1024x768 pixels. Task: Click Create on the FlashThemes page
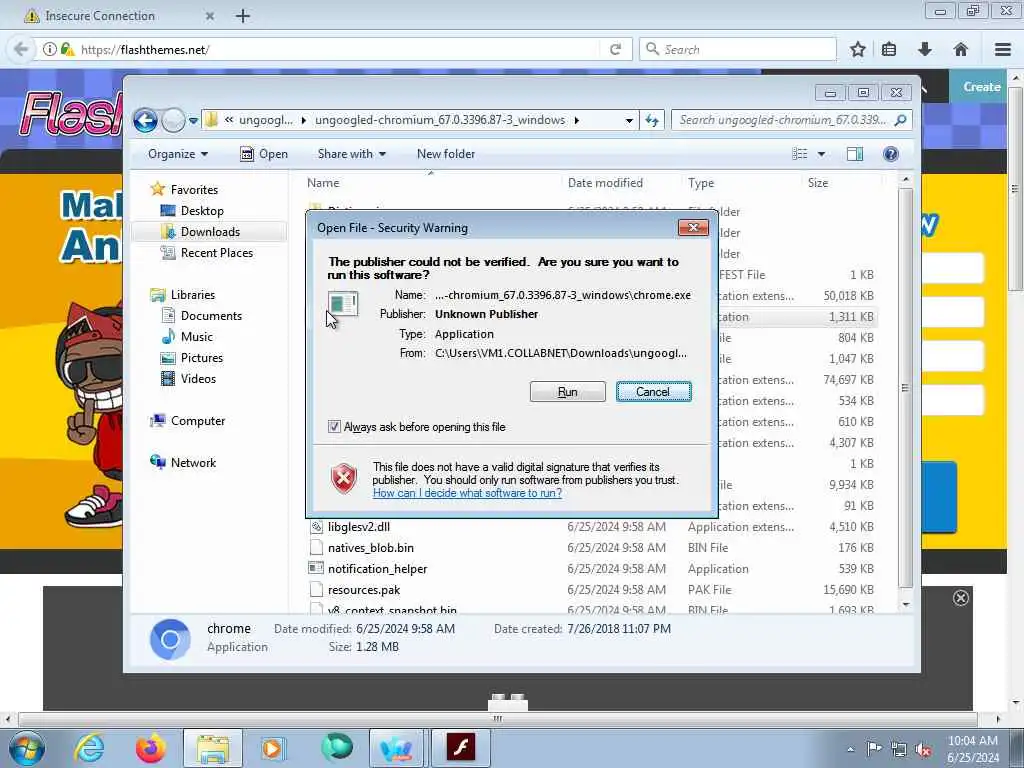point(982,87)
